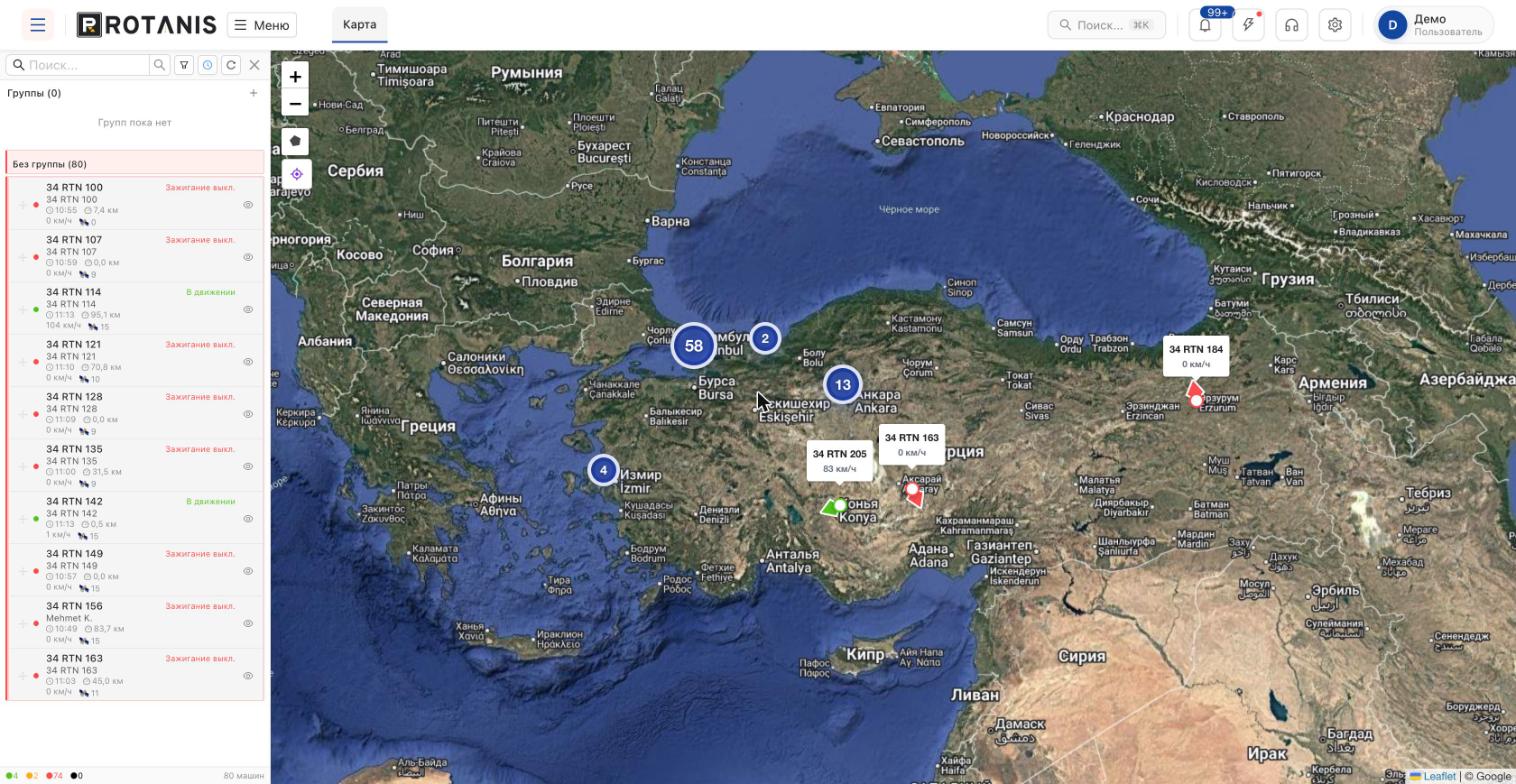Select vehicle 34 RTN 156 Mehmet K.
This screenshot has height=784, width=1516.
click(135, 623)
